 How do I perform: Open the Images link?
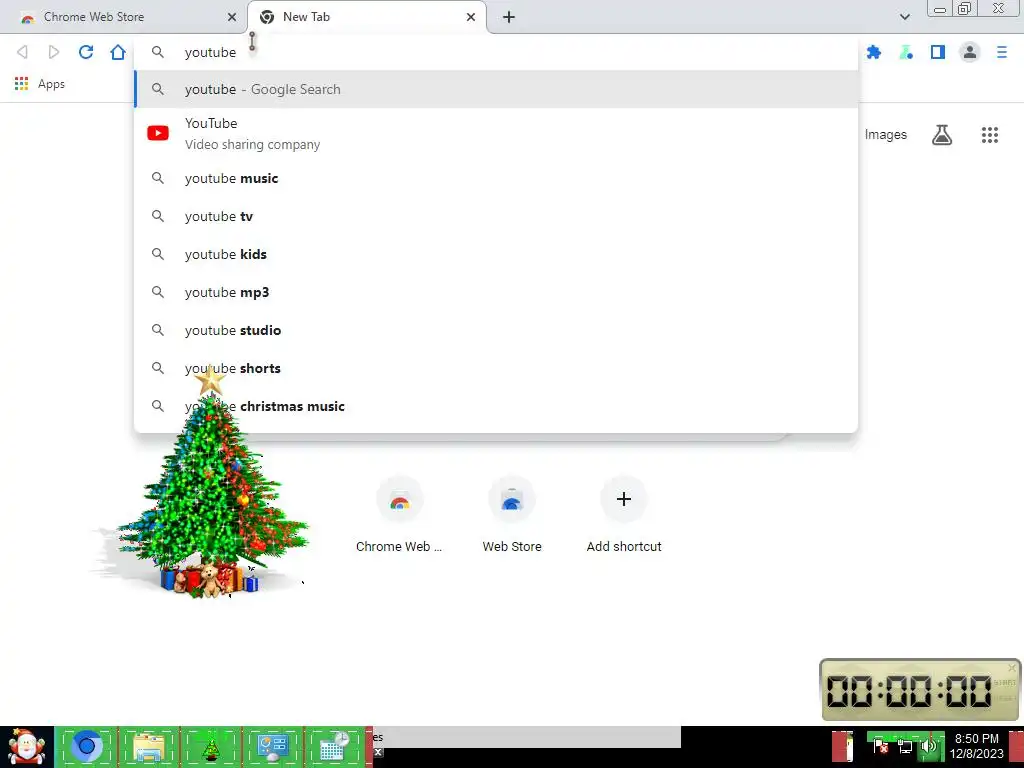886,135
